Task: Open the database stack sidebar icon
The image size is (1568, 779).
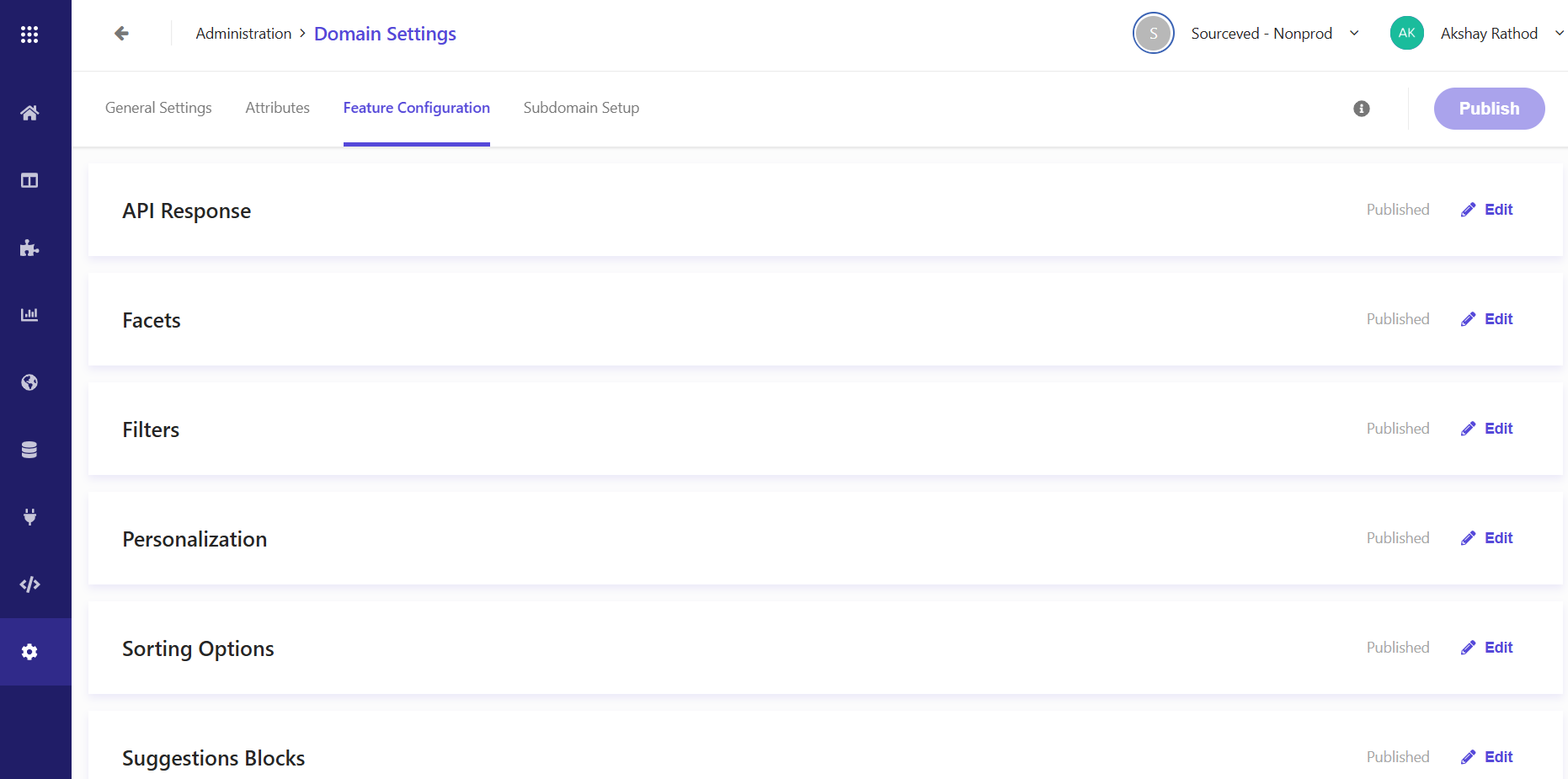Action: [x=29, y=450]
